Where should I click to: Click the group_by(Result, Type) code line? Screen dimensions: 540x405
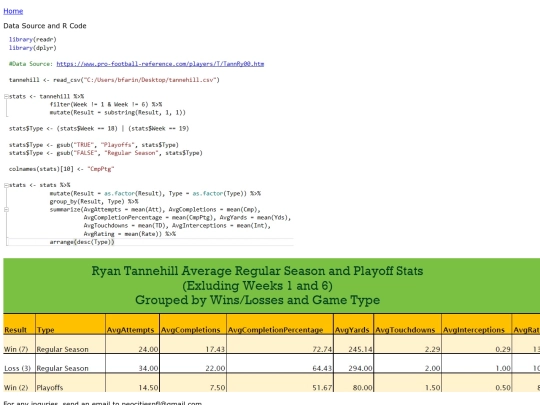(x=94, y=201)
